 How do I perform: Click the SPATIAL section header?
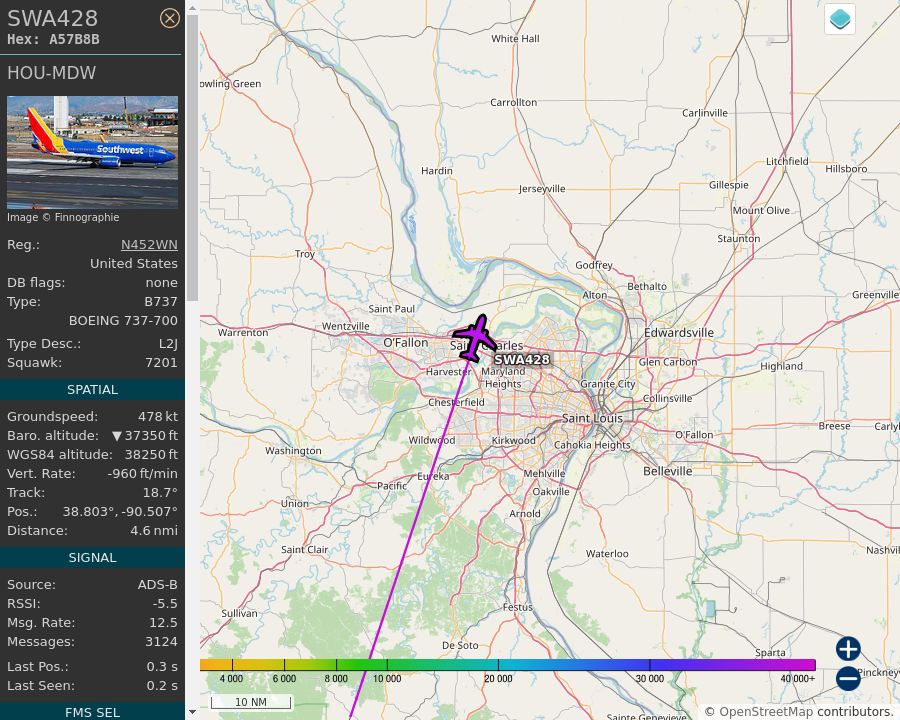point(92,389)
